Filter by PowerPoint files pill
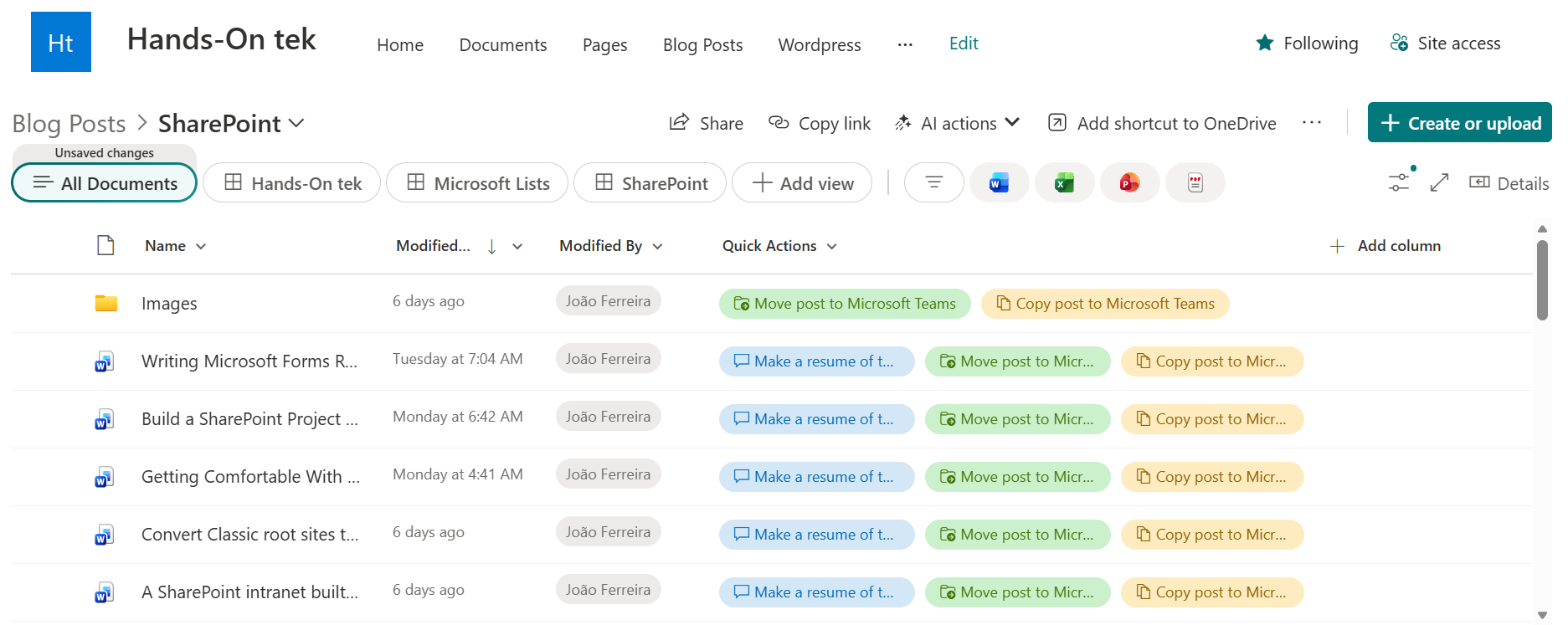The width and height of the screenshot is (1568, 625). [1129, 182]
